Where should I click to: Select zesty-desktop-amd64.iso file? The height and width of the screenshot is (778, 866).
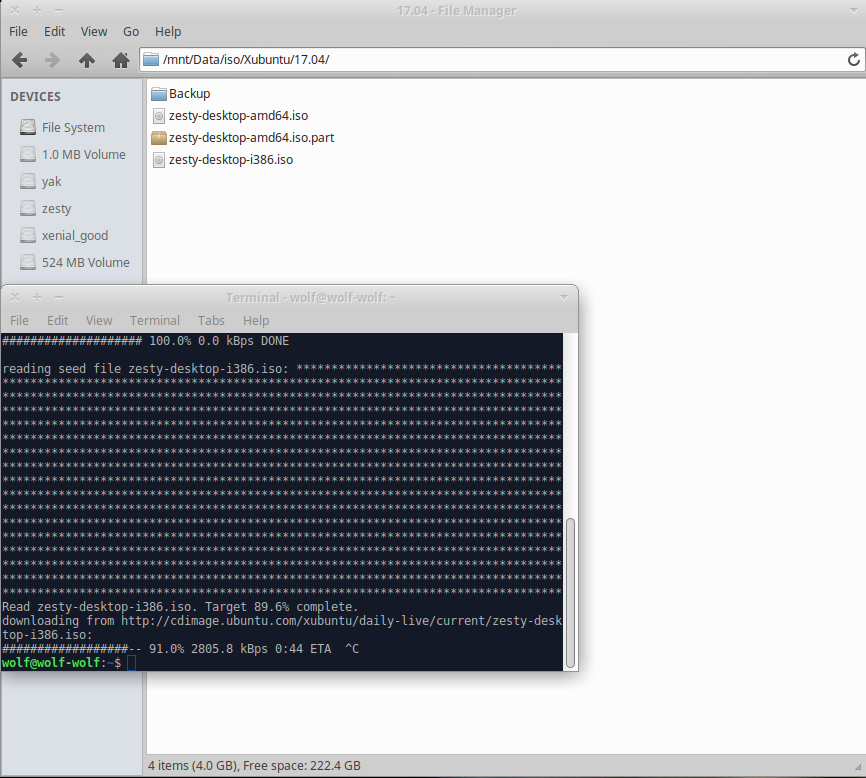tap(230, 116)
